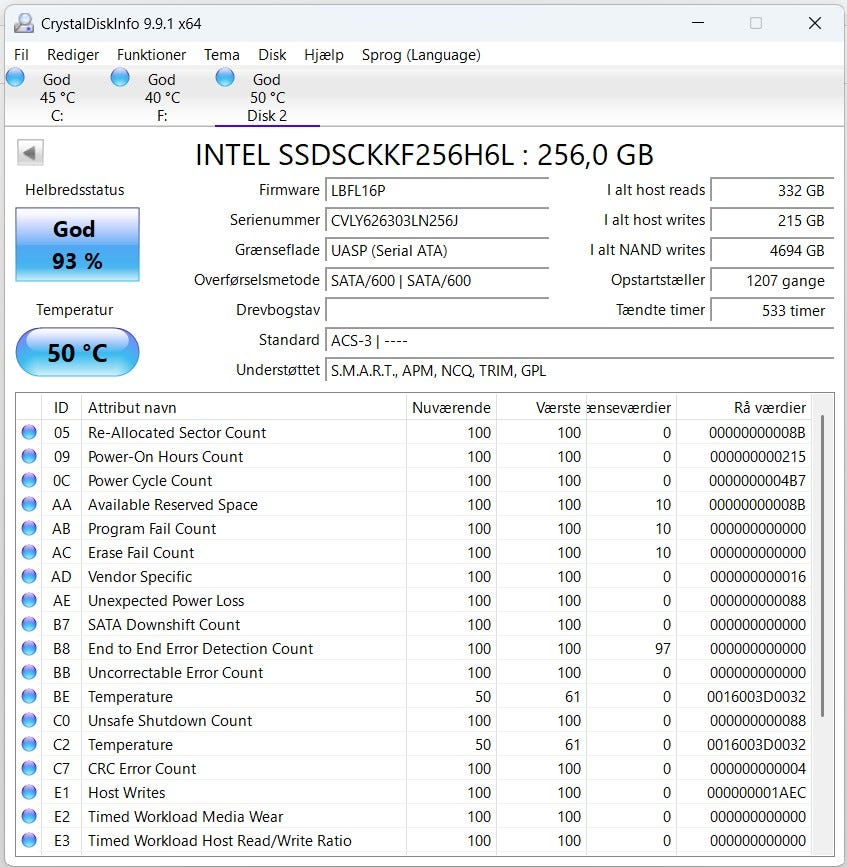Click status orb for Power-On Hours Count

click(x=29, y=456)
